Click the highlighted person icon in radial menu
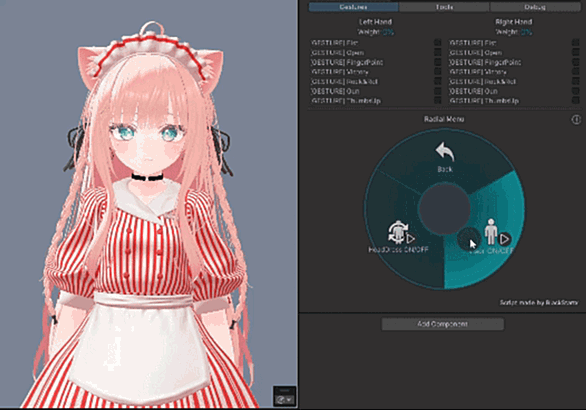Screen dimensions: 586x410 coord(491,232)
